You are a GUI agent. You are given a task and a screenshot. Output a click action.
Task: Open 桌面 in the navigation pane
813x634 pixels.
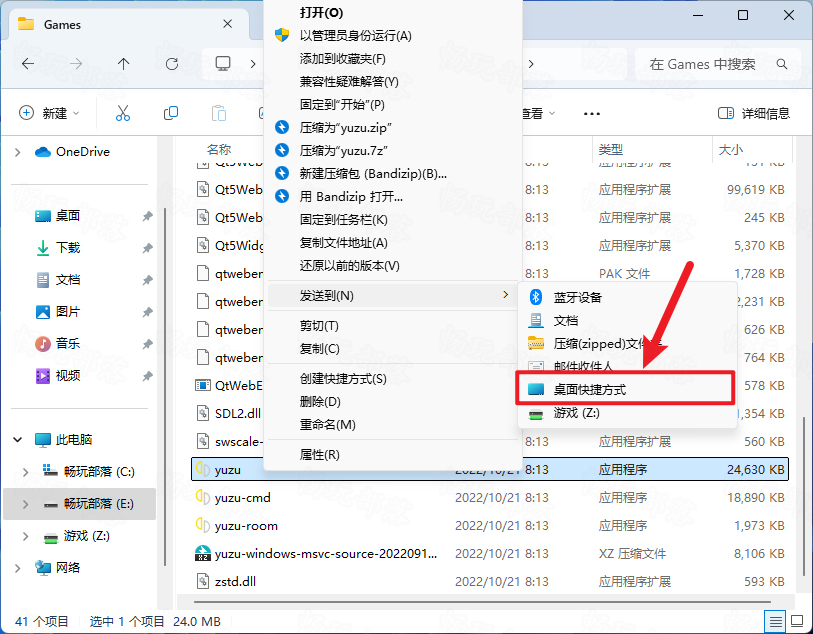tap(68, 216)
